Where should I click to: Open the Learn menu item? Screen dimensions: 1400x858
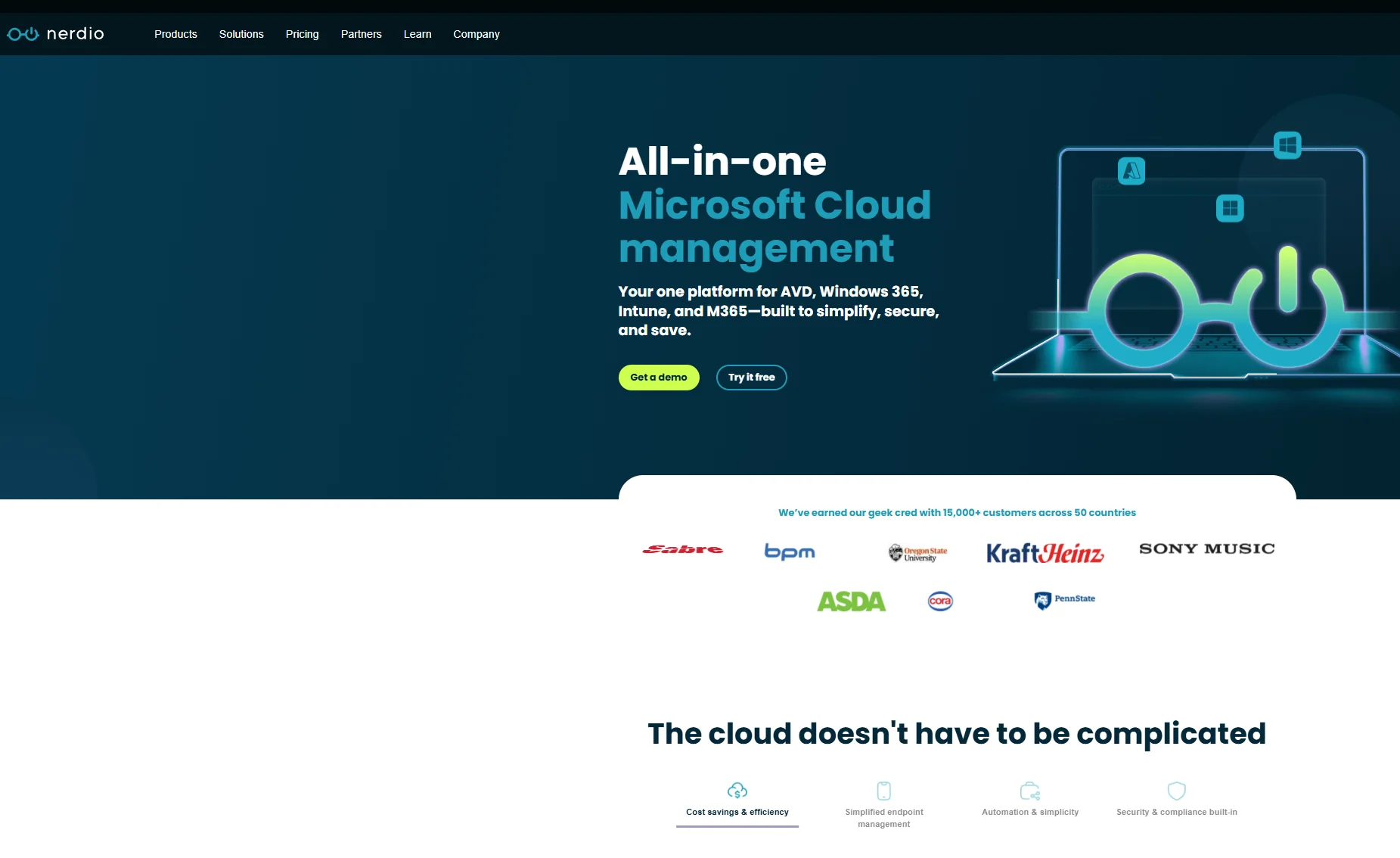point(418,34)
